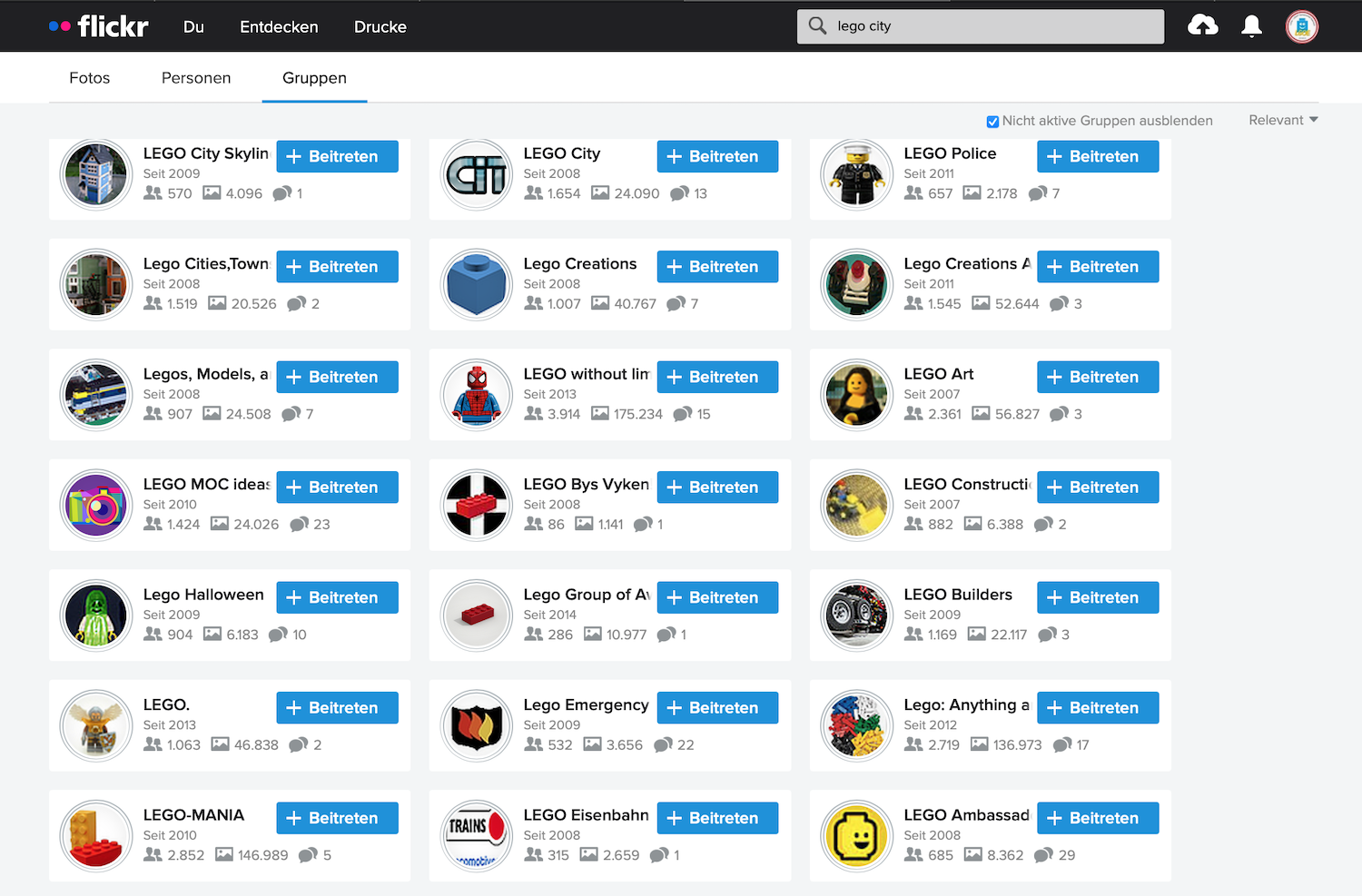The height and width of the screenshot is (896, 1362).
Task: Open the LEGO Art group title
Action: [939, 374]
